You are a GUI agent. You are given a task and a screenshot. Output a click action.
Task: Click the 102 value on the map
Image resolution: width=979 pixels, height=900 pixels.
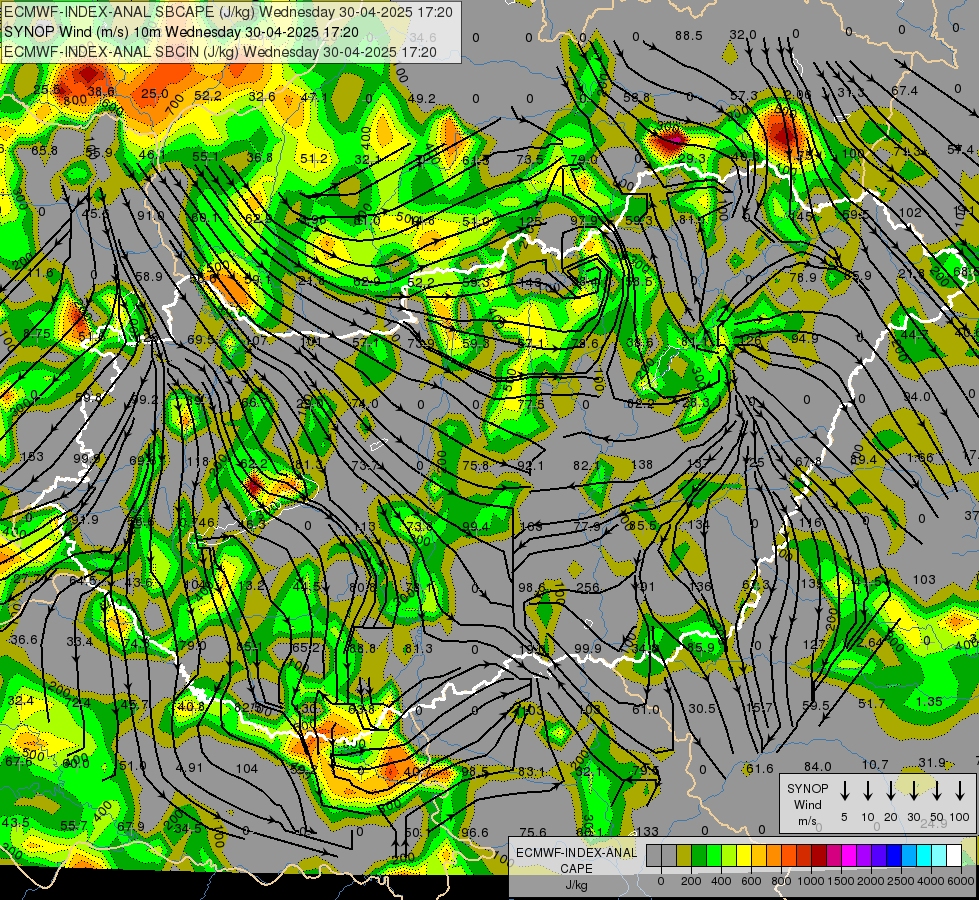[910, 212]
